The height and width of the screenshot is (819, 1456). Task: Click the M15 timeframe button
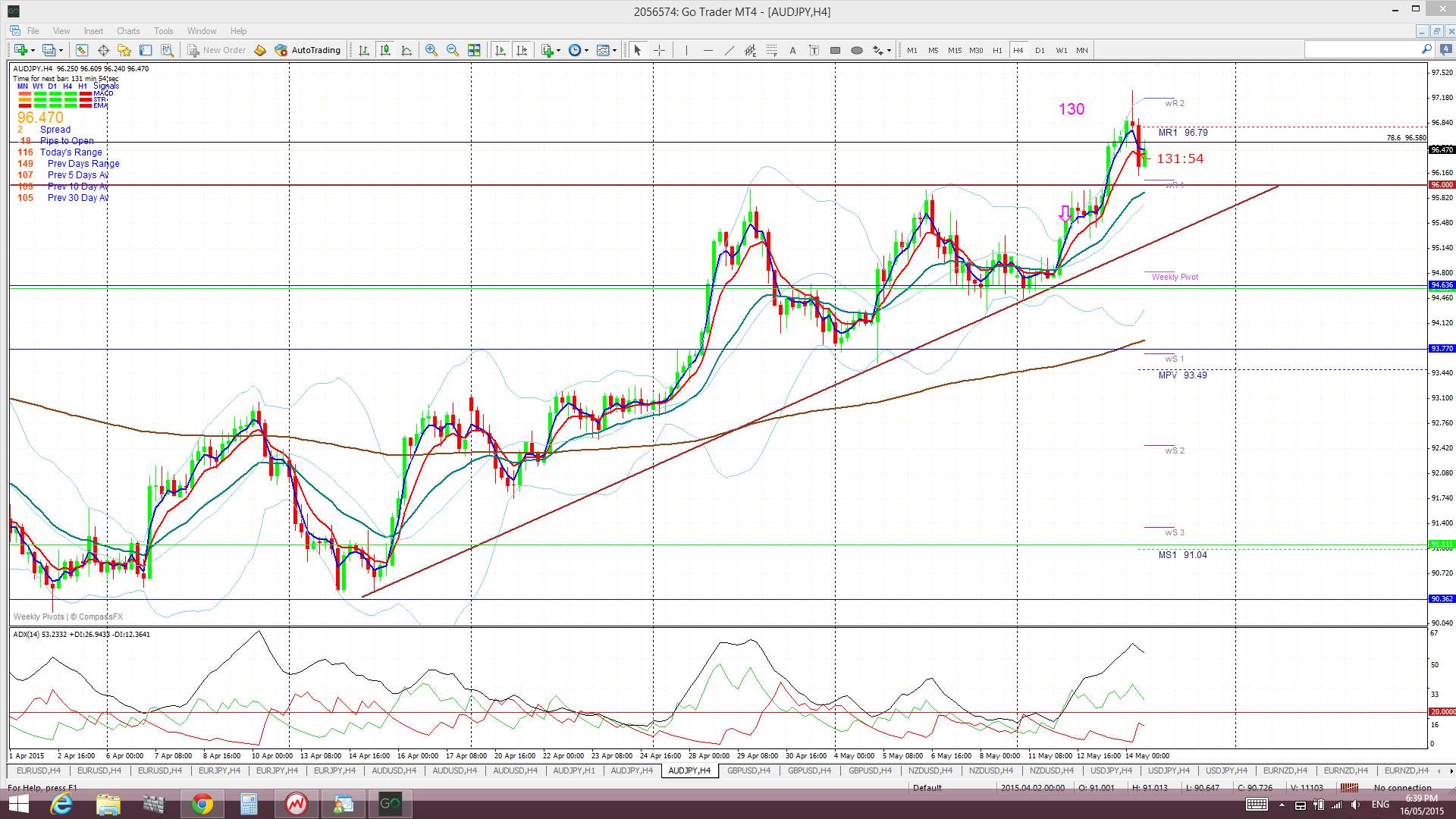coord(954,50)
